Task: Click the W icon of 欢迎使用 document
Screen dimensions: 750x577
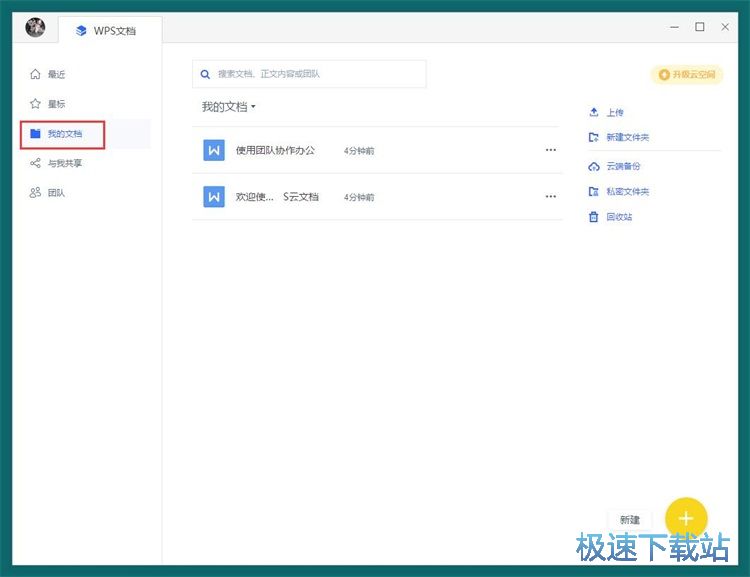Action: [x=214, y=197]
